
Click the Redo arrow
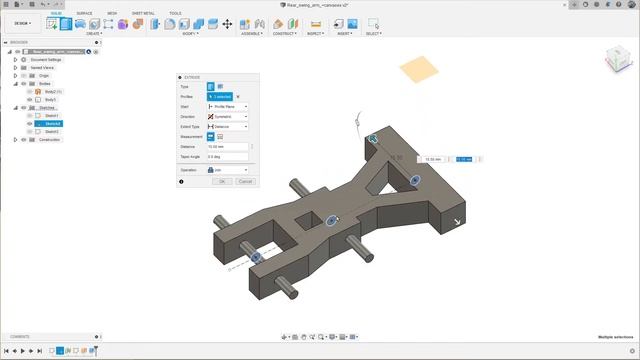57,4
